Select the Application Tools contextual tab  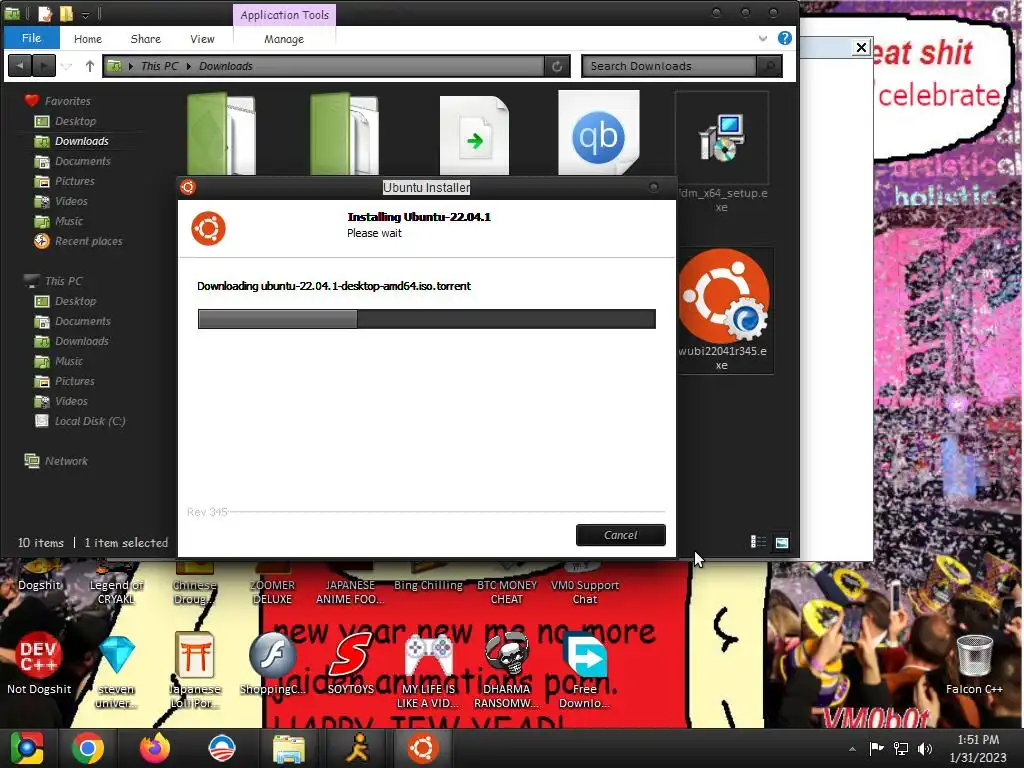pyautogui.click(x=284, y=14)
